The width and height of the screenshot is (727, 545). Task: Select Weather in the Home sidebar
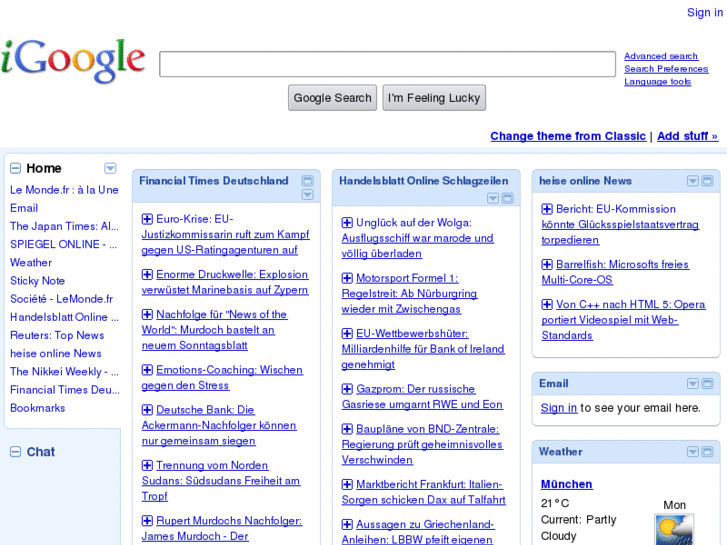coord(31,263)
